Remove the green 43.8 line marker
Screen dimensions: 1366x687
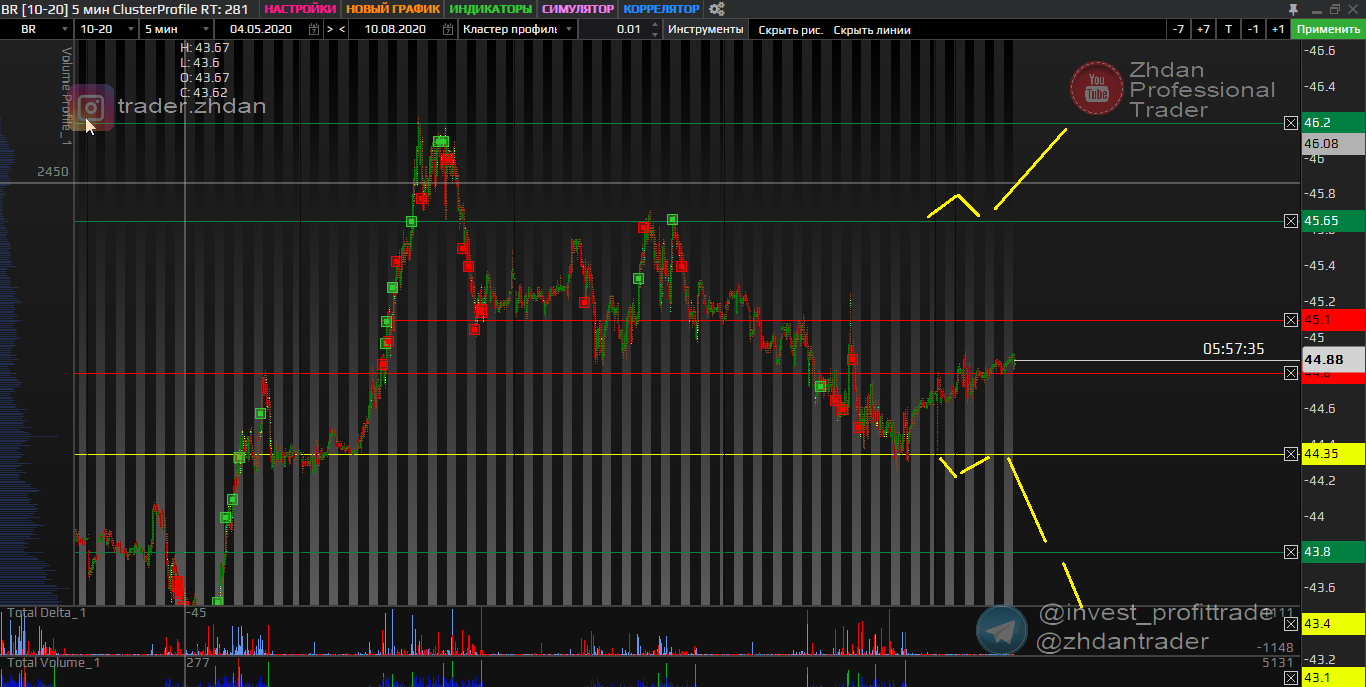[x=1291, y=552]
